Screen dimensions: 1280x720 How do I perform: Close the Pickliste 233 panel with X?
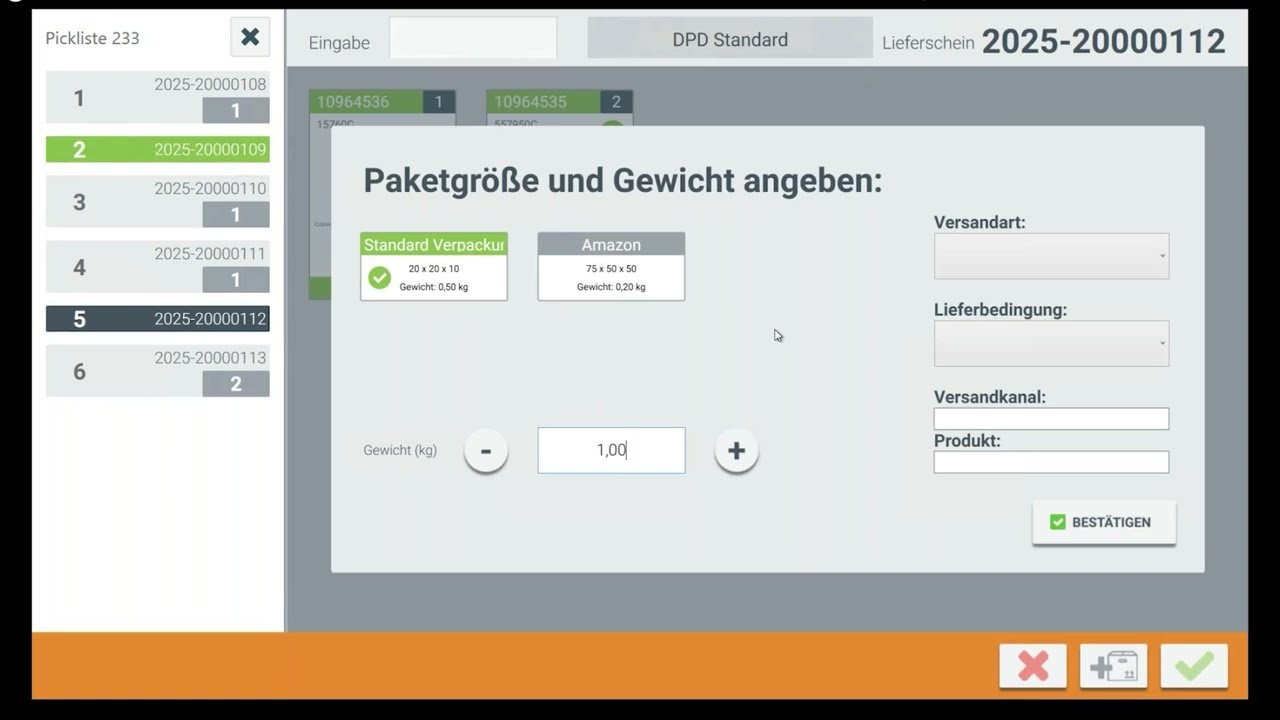tap(250, 37)
